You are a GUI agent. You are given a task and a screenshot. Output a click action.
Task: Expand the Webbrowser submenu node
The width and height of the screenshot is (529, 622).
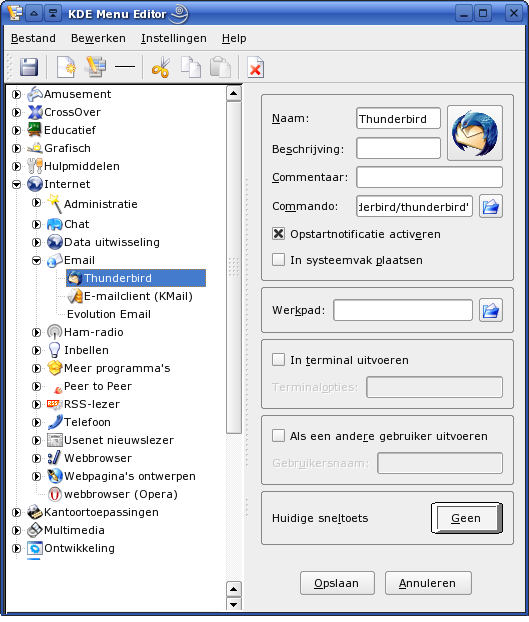click(x=36, y=459)
